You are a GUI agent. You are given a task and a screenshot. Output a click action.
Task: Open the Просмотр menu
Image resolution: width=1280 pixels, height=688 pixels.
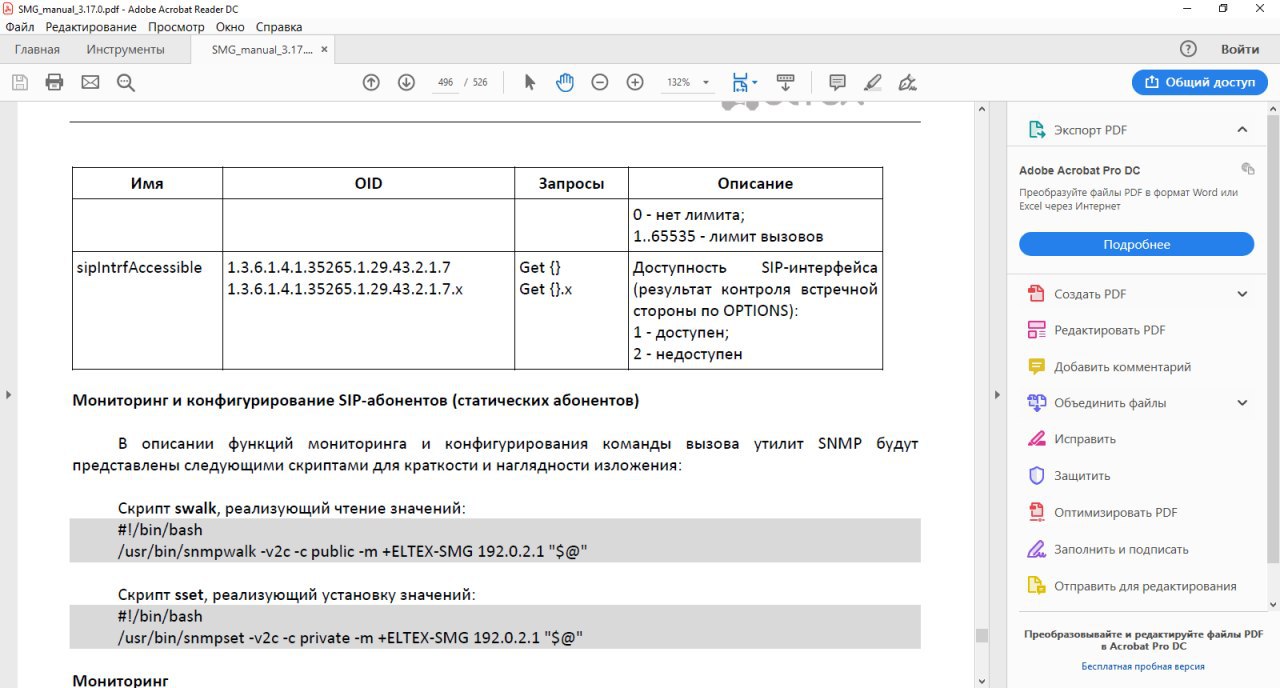click(x=176, y=27)
